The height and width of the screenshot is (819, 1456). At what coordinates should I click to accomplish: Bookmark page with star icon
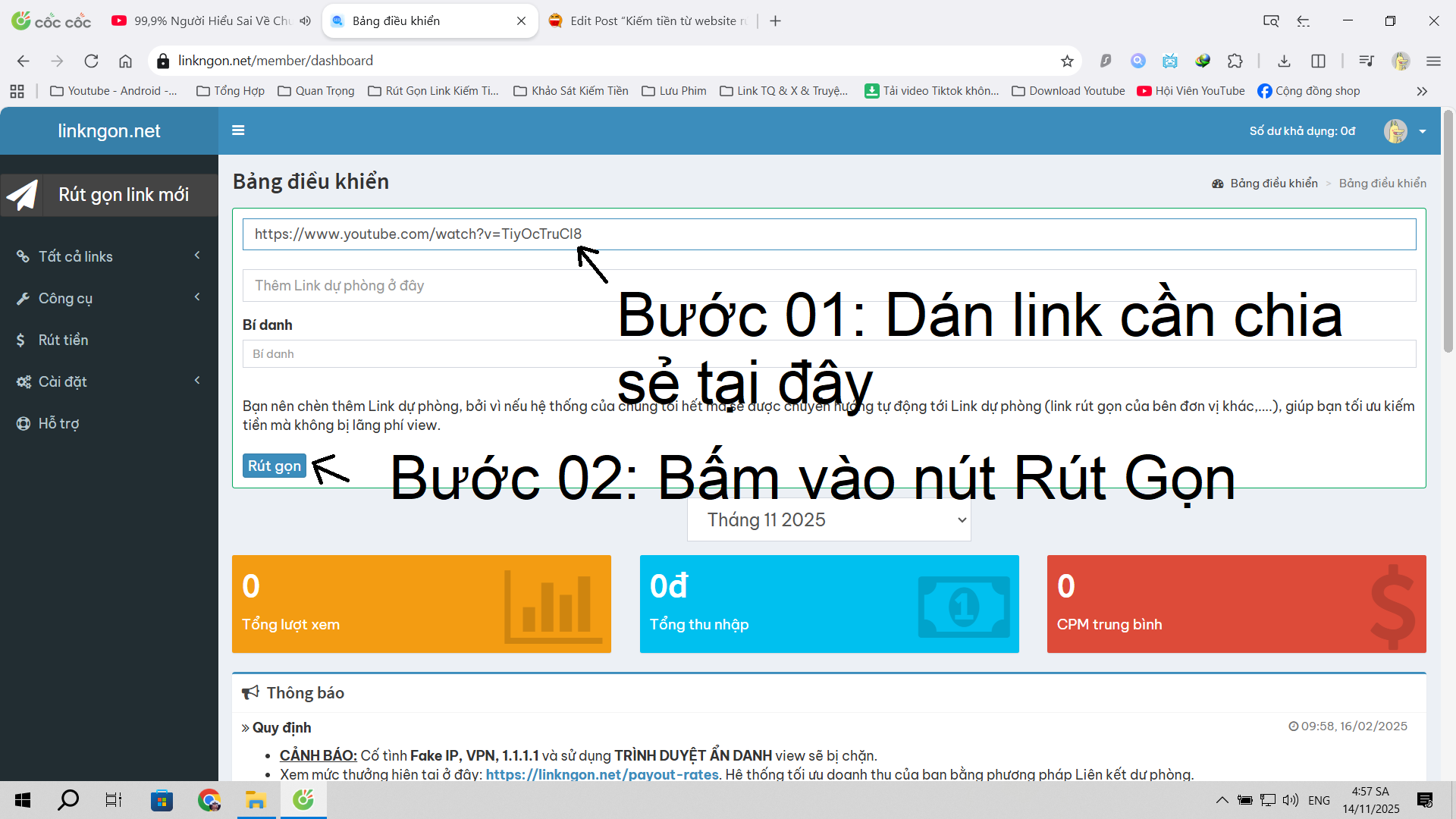(x=1067, y=61)
